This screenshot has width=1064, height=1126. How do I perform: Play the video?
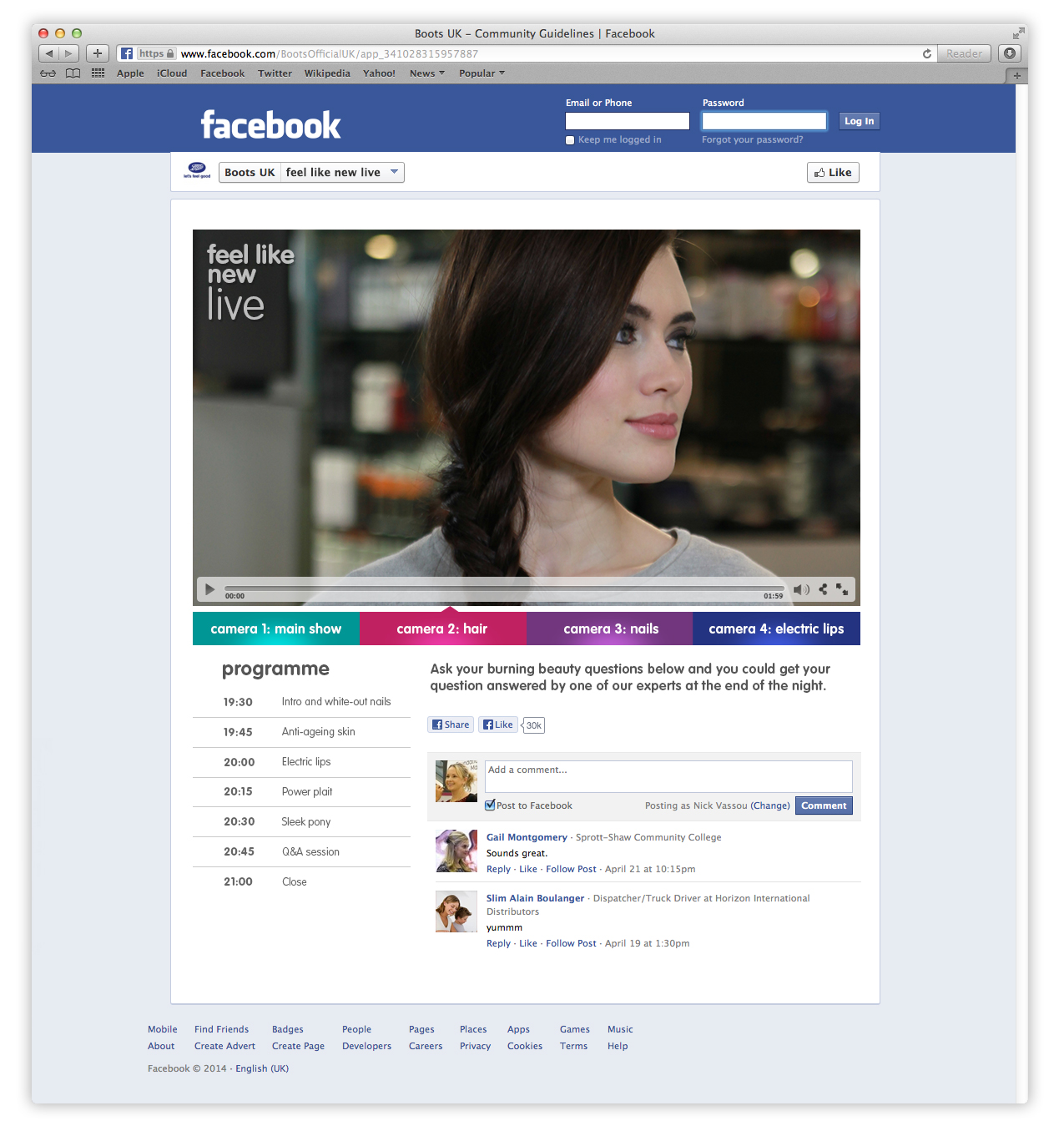click(210, 590)
